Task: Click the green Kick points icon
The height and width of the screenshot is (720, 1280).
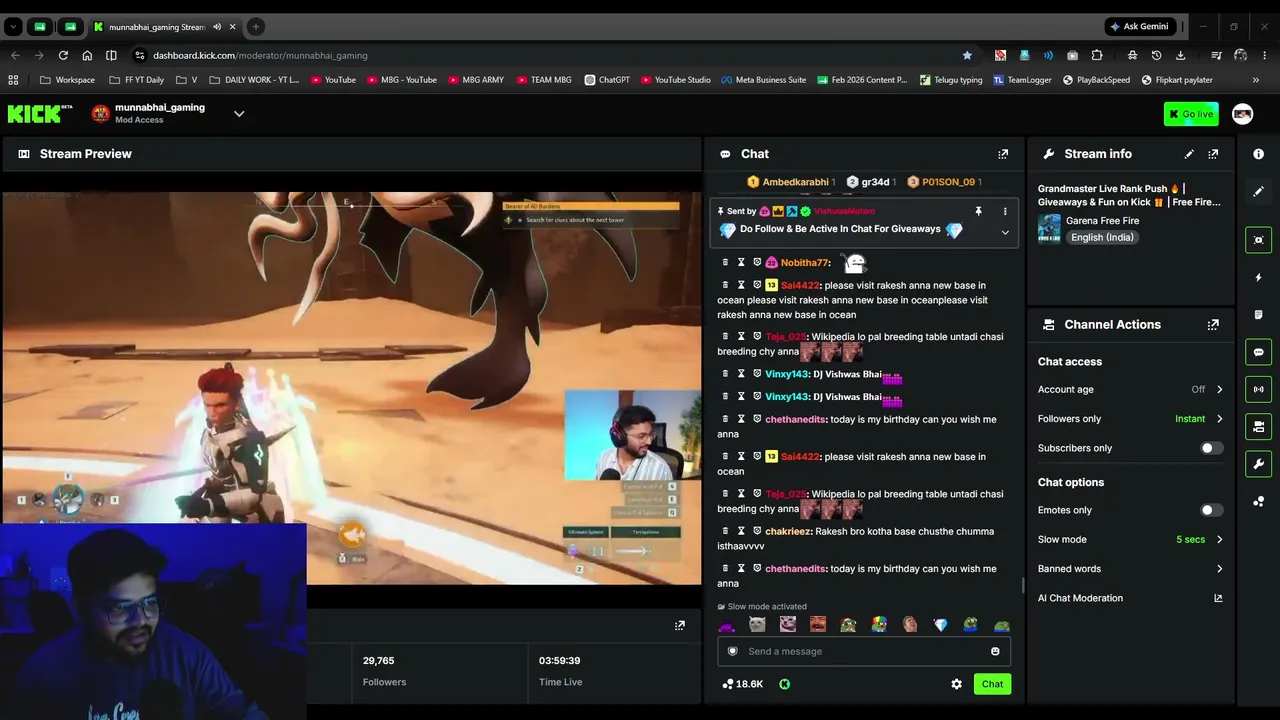Action: pyautogui.click(x=784, y=684)
